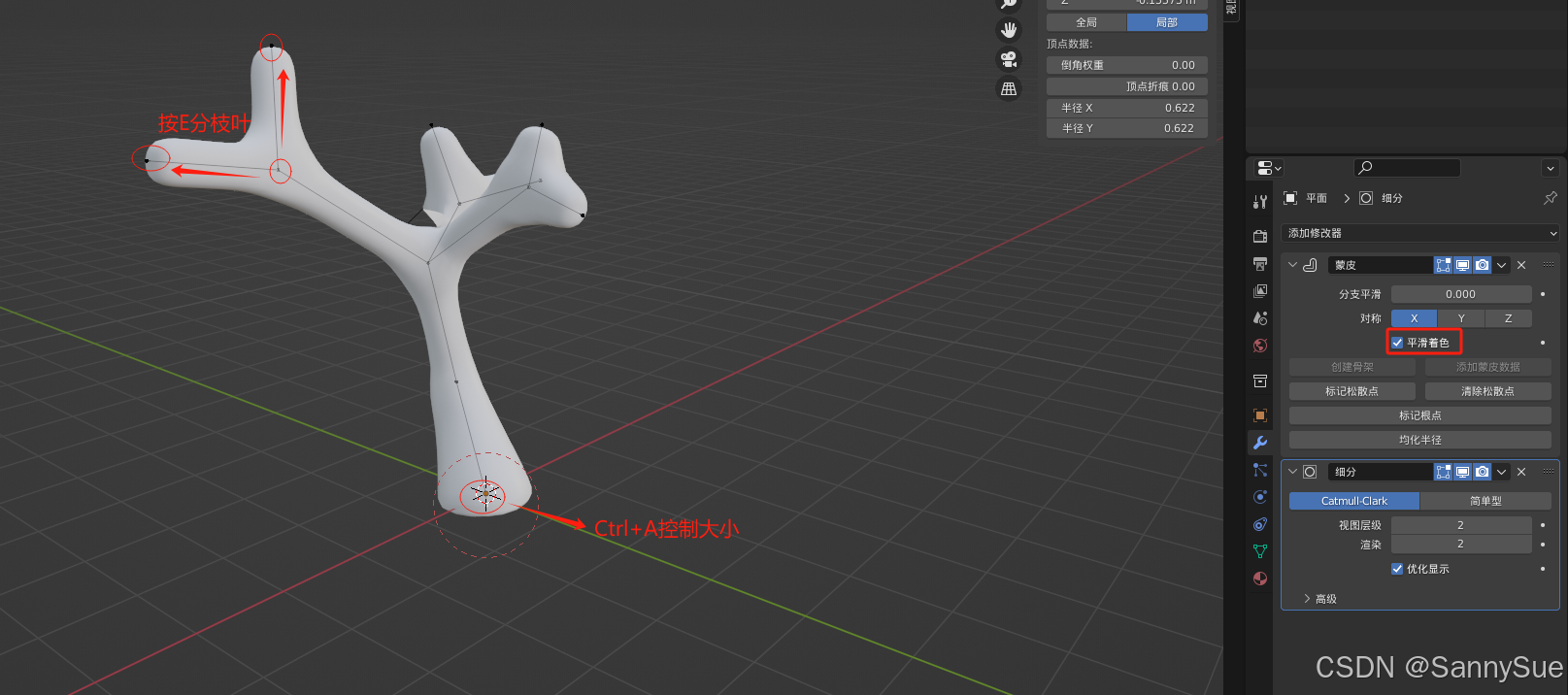
Task: Select the 全局 tab
Action: coord(1086,22)
